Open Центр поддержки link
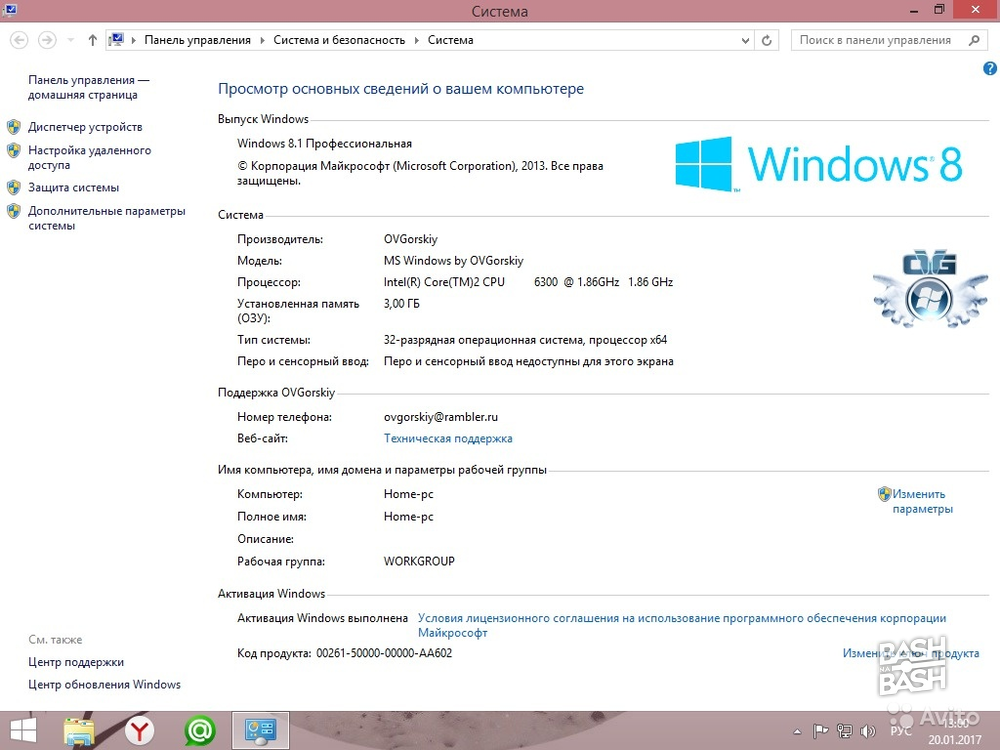Viewport: 1000px width, 750px height. pos(76,662)
